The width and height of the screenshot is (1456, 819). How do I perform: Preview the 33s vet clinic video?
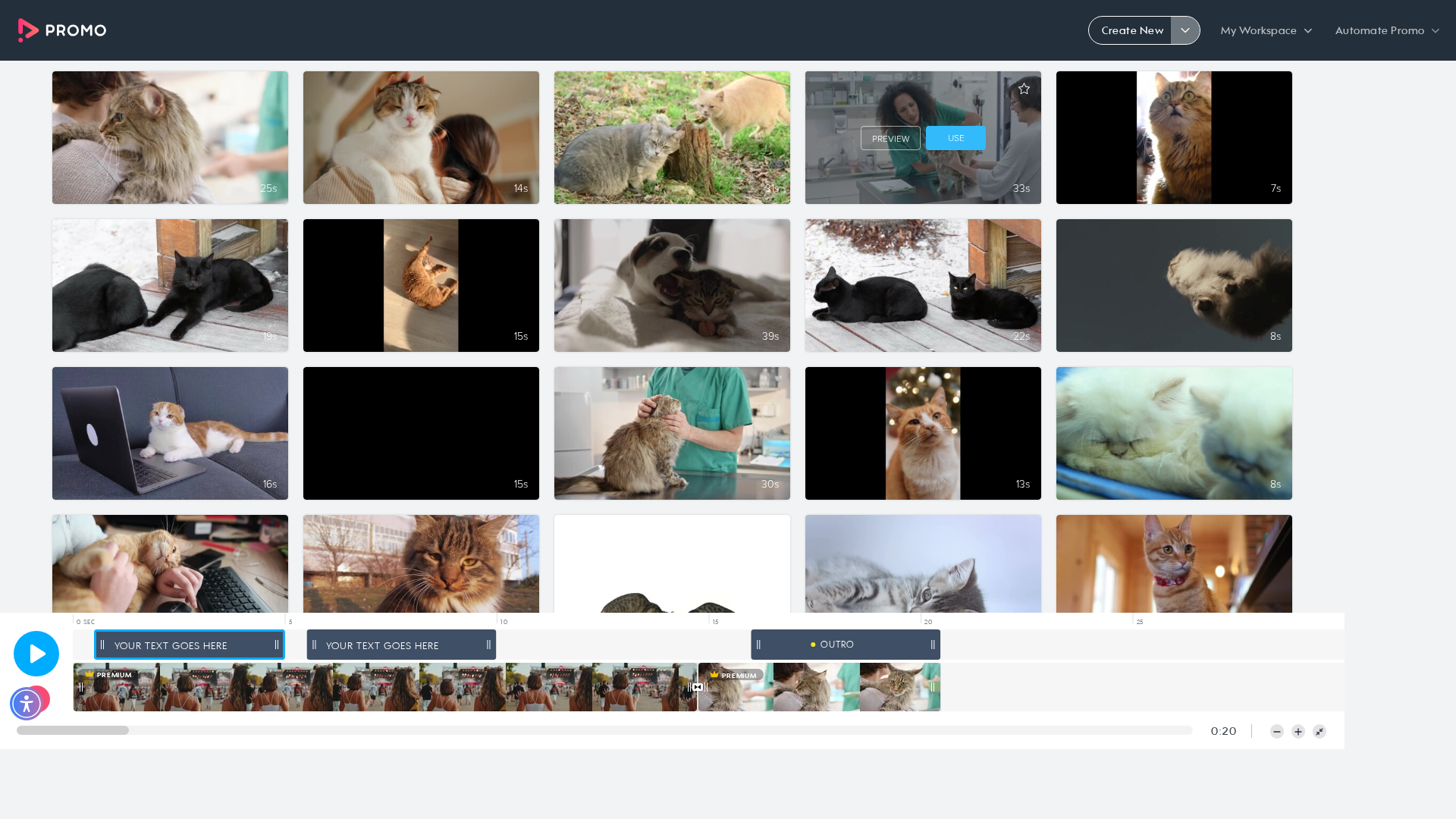coord(890,139)
